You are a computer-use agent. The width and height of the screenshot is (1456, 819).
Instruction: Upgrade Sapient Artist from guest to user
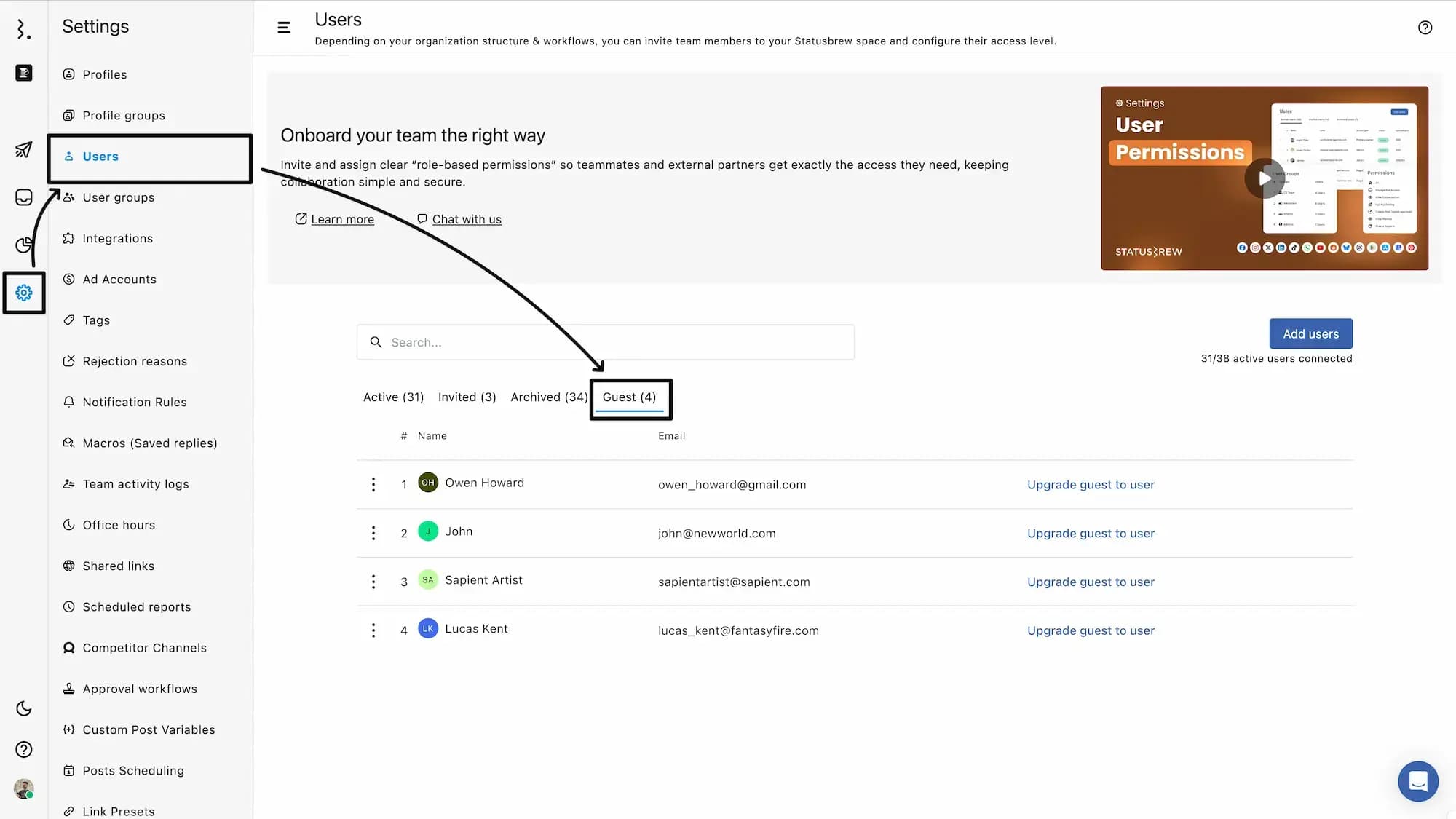pos(1091,582)
